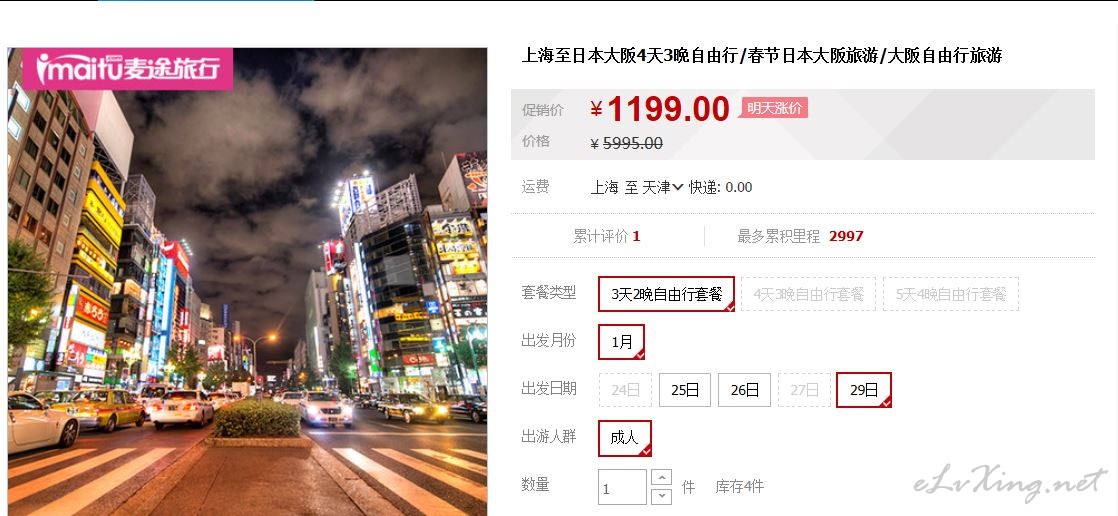Viewport: 1118px width, 516px height.
Task: Open the 累计评价 reviews link
Action: (607, 236)
